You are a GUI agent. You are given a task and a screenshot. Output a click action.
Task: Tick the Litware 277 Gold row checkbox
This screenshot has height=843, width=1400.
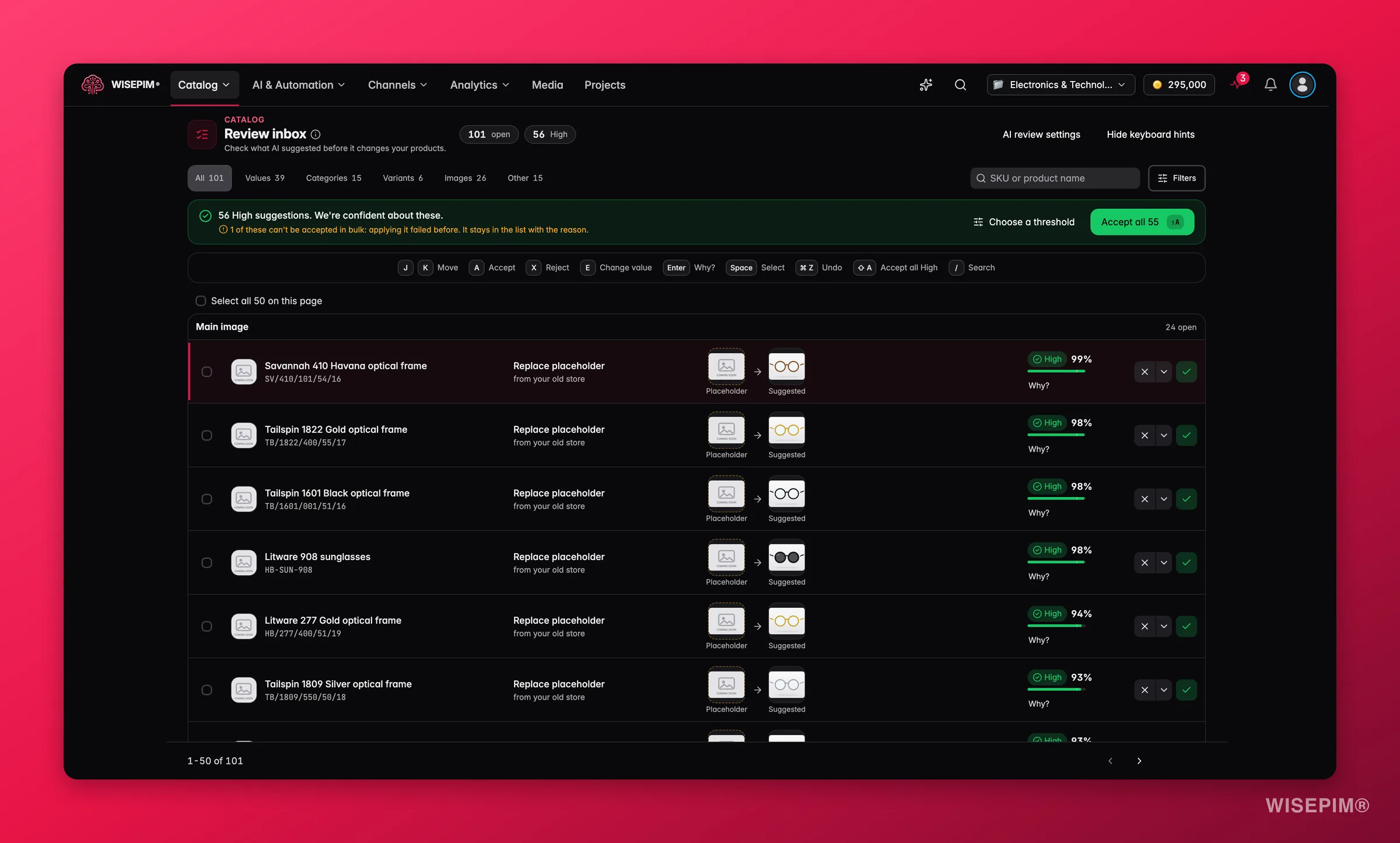click(206, 626)
